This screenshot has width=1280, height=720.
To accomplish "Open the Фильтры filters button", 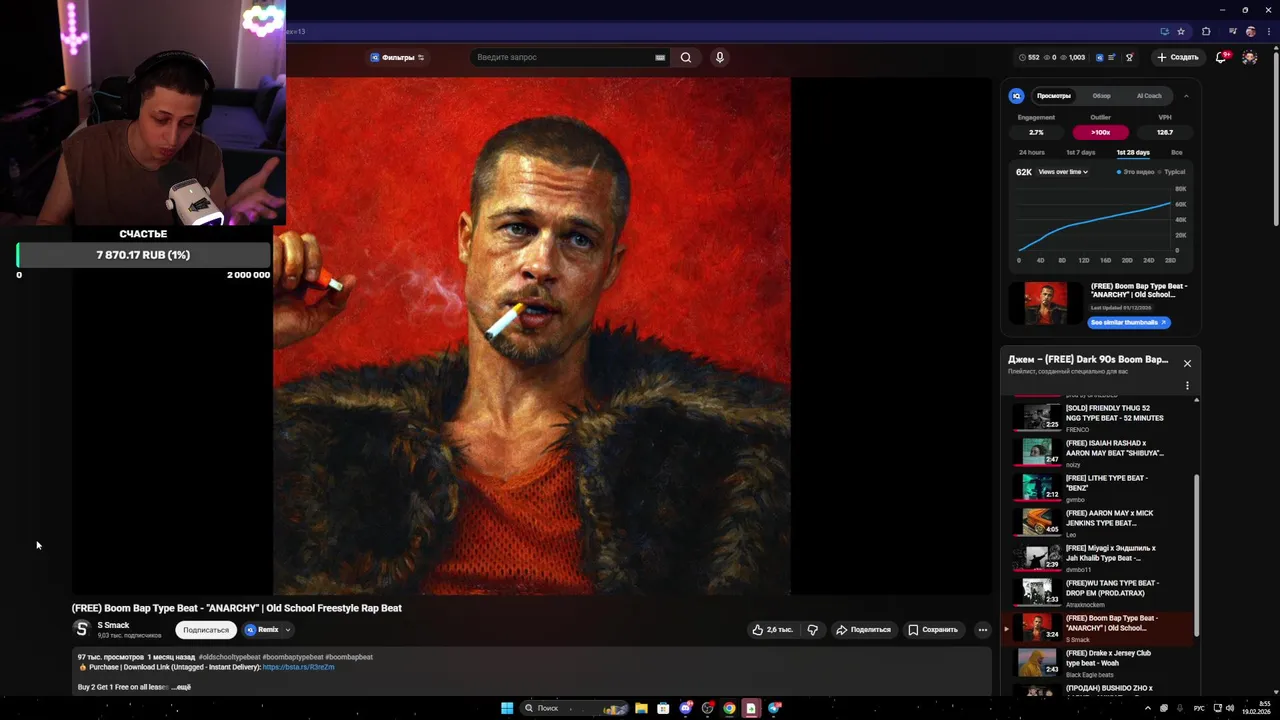I will coord(397,57).
